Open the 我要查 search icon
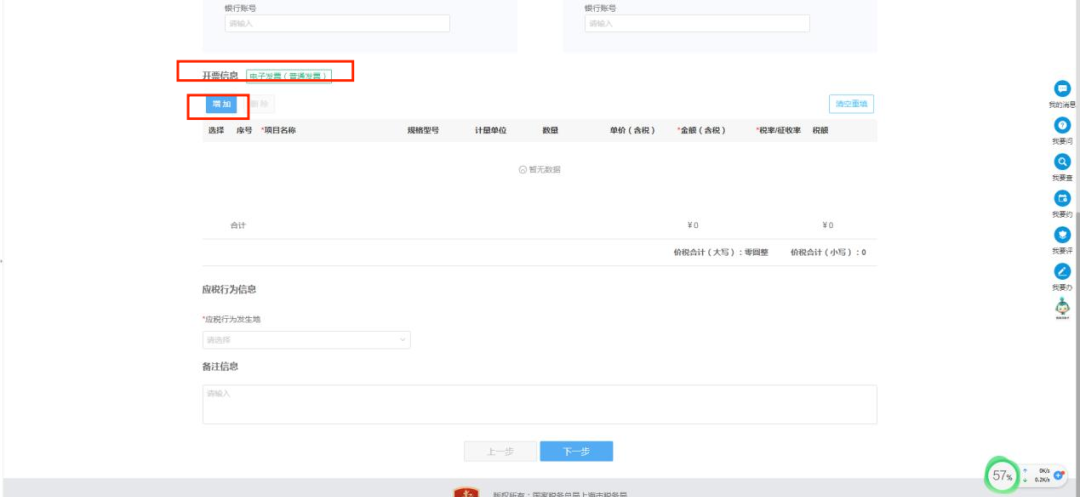This screenshot has height=497, width=1080. point(1062,162)
